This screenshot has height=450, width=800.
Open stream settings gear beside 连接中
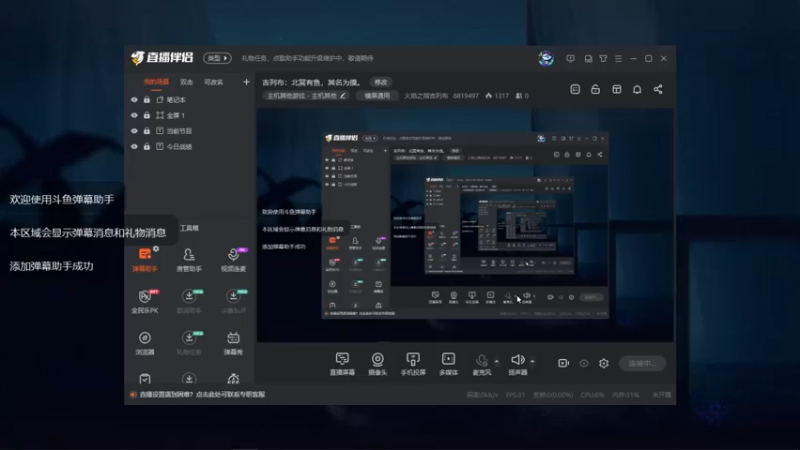[x=604, y=363]
